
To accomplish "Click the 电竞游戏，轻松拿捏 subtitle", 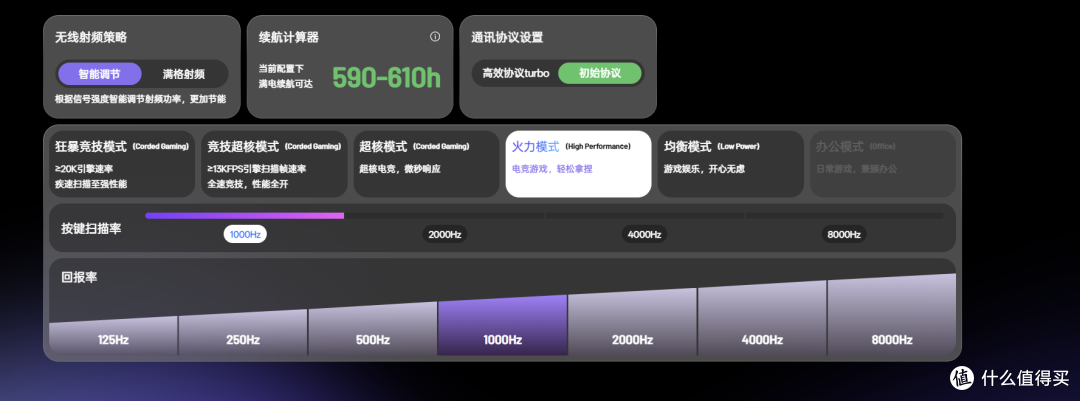I will [x=552, y=169].
